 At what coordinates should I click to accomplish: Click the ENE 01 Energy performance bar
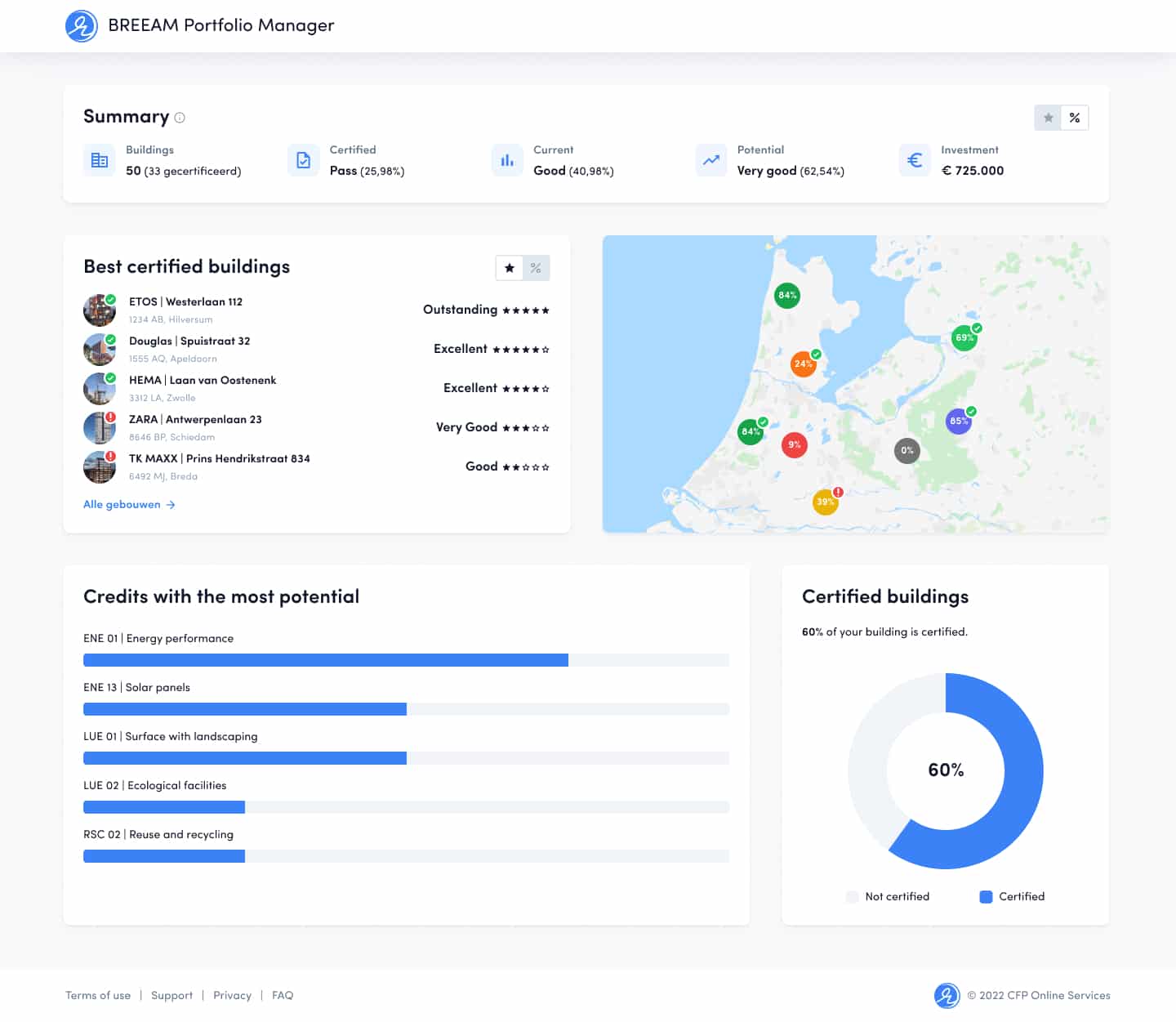pos(325,660)
